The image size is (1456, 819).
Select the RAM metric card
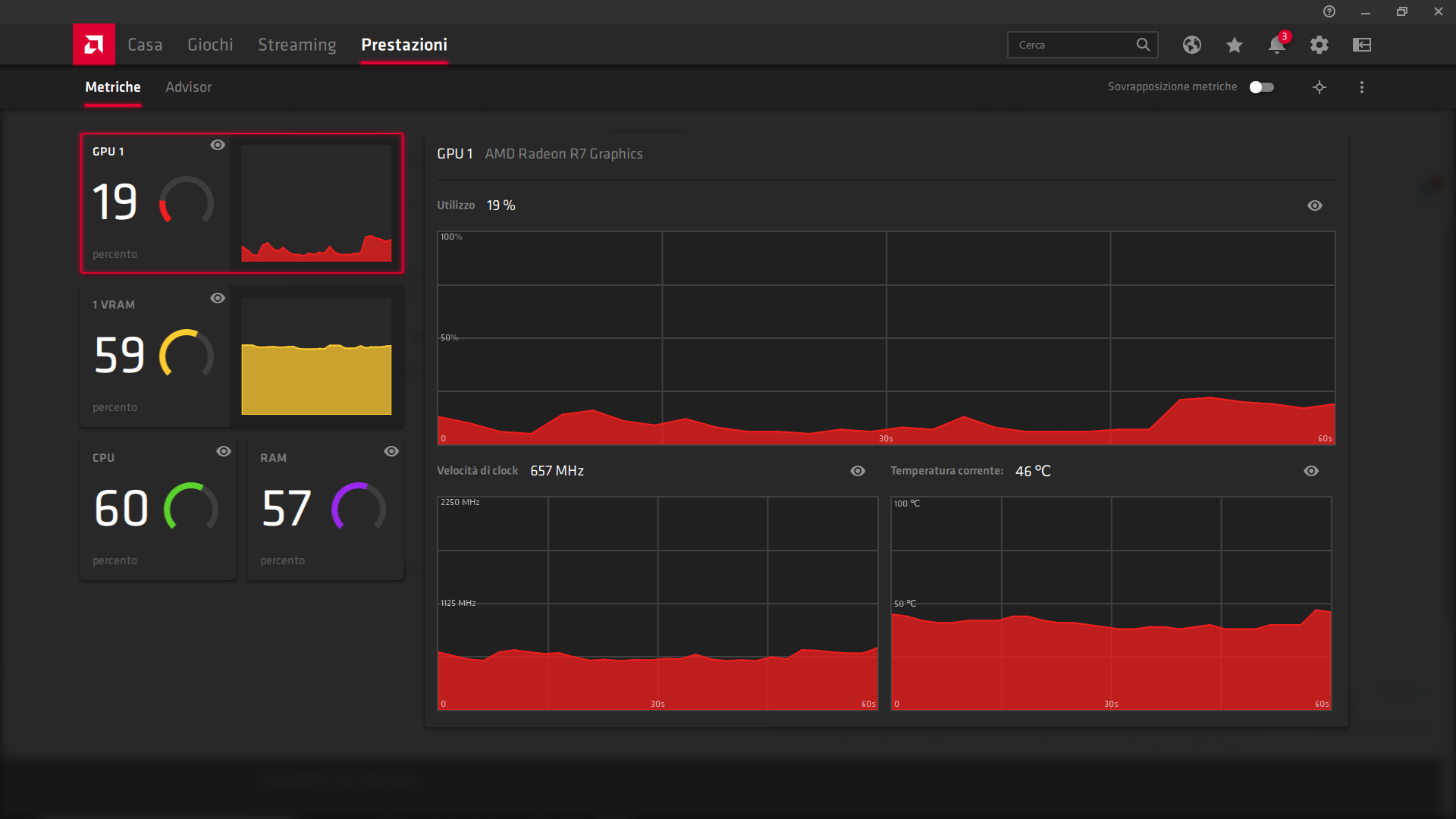click(x=325, y=510)
